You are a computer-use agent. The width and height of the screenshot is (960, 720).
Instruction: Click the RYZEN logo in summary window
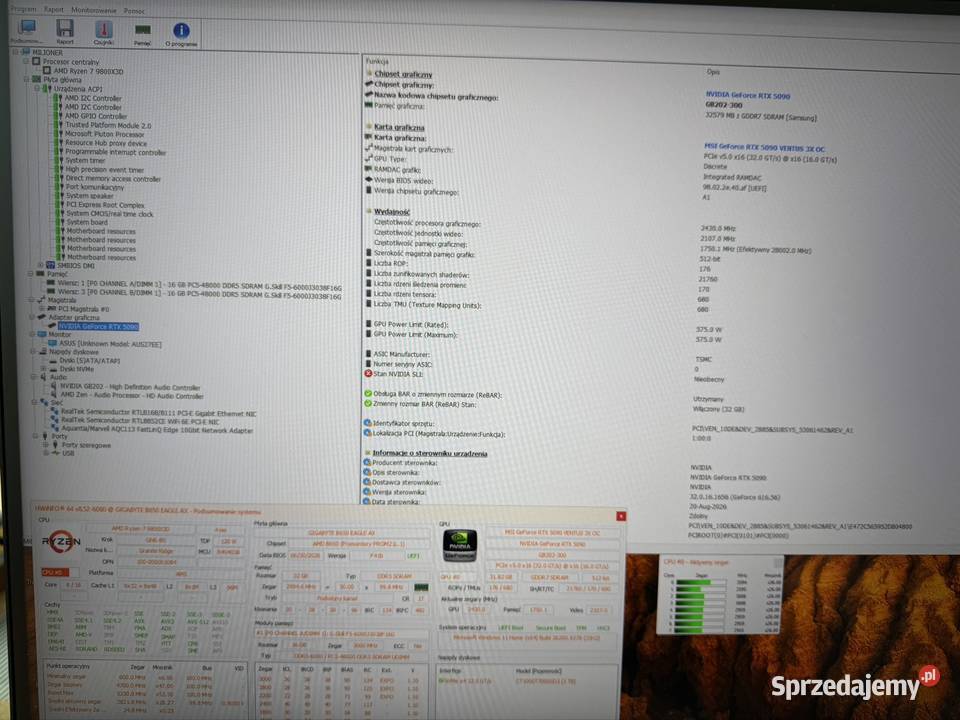(61, 541)
